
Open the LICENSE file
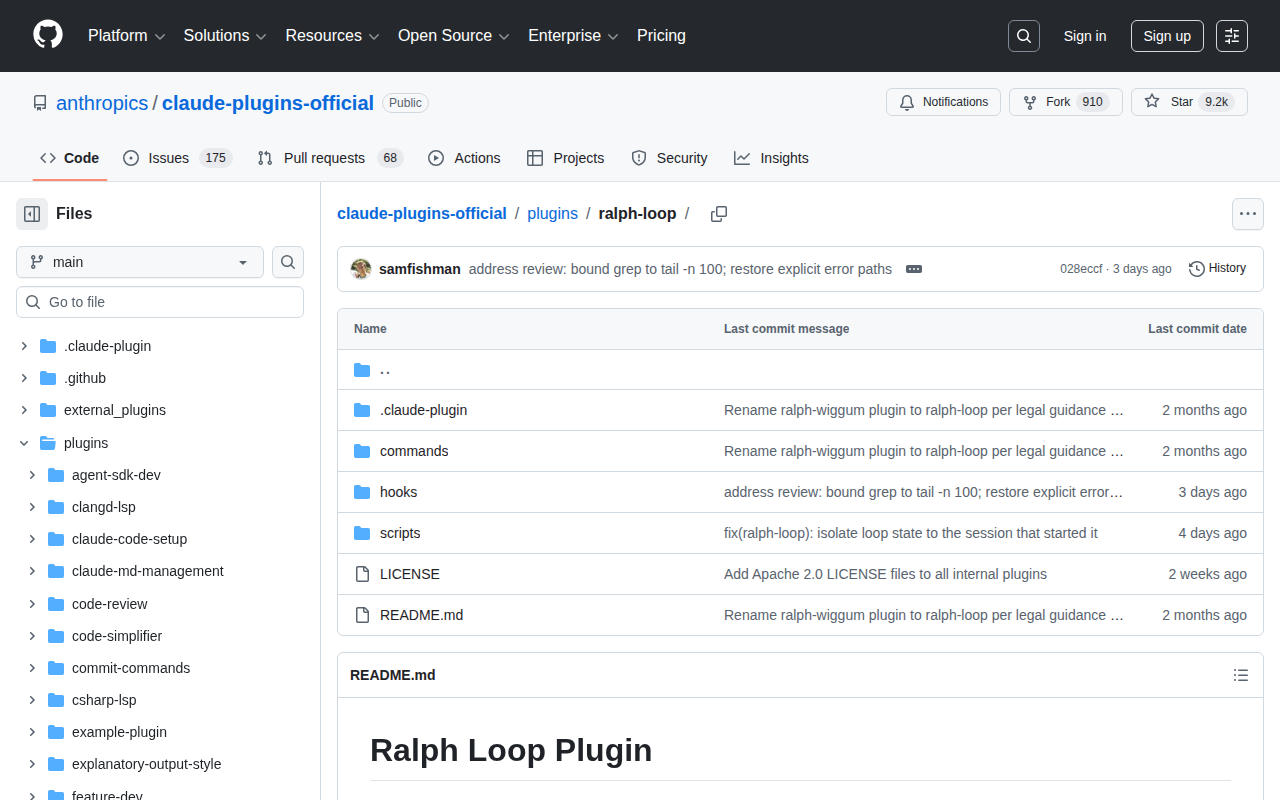tap(410, 574)
